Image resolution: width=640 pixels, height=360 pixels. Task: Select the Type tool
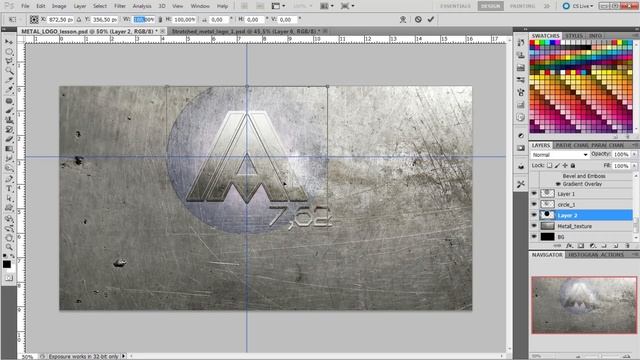tap(9, 189)
